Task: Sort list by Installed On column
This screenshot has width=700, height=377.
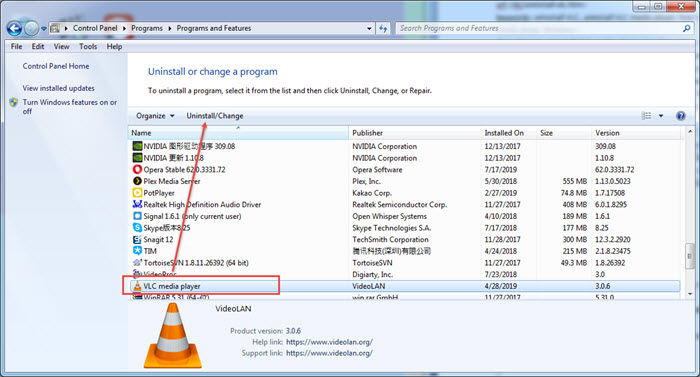Action: (509, 133)
